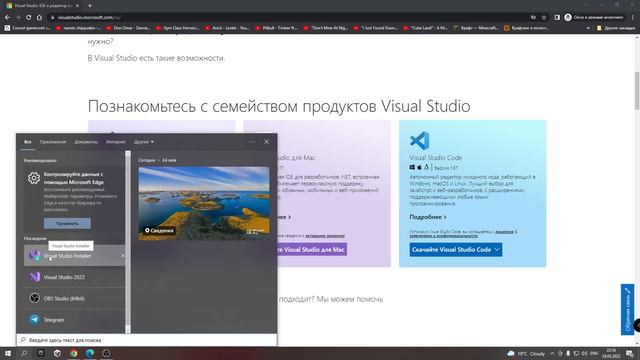This screenshot has width=640, height=360.
Task: Open the notification center icon
Action: tap(629, 353)
